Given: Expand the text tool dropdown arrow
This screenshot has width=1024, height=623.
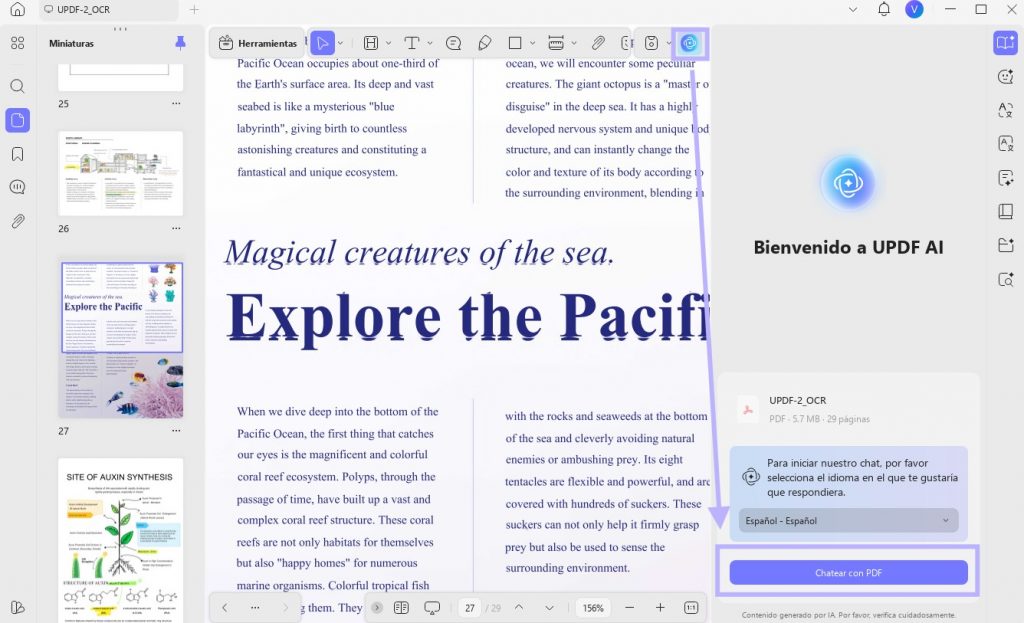Looking at the screenshot, I should [x=430, y=43].
